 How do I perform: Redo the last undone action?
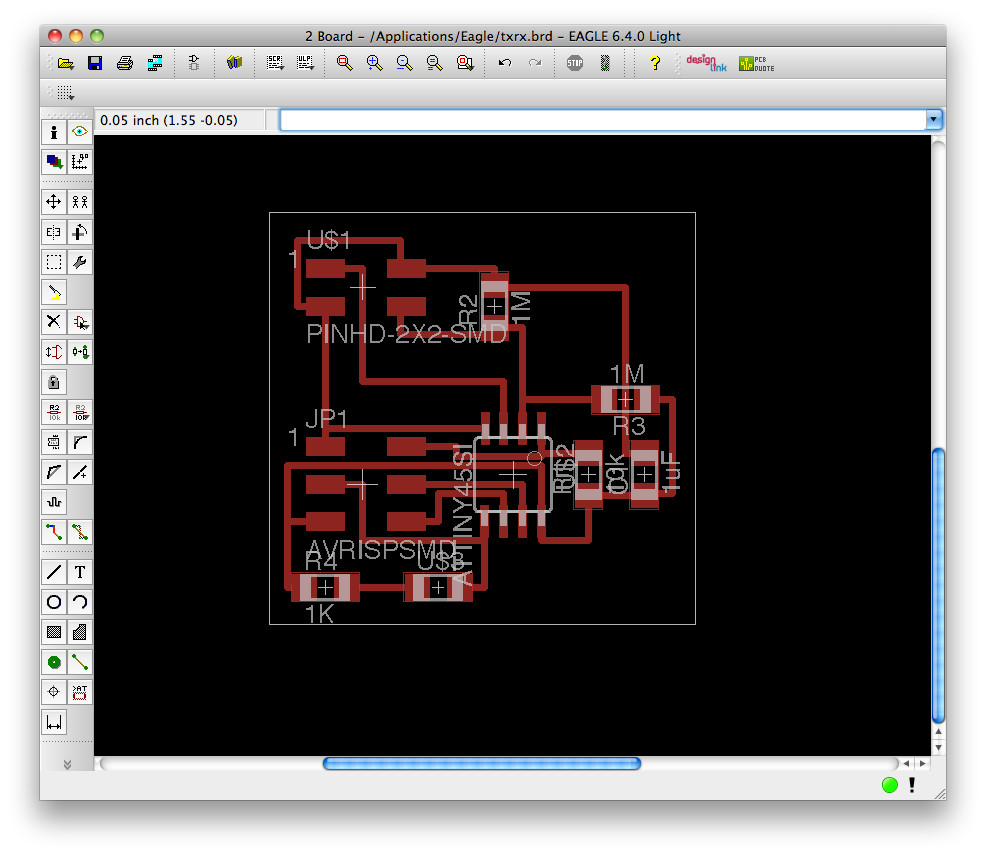tap(535, 63)
